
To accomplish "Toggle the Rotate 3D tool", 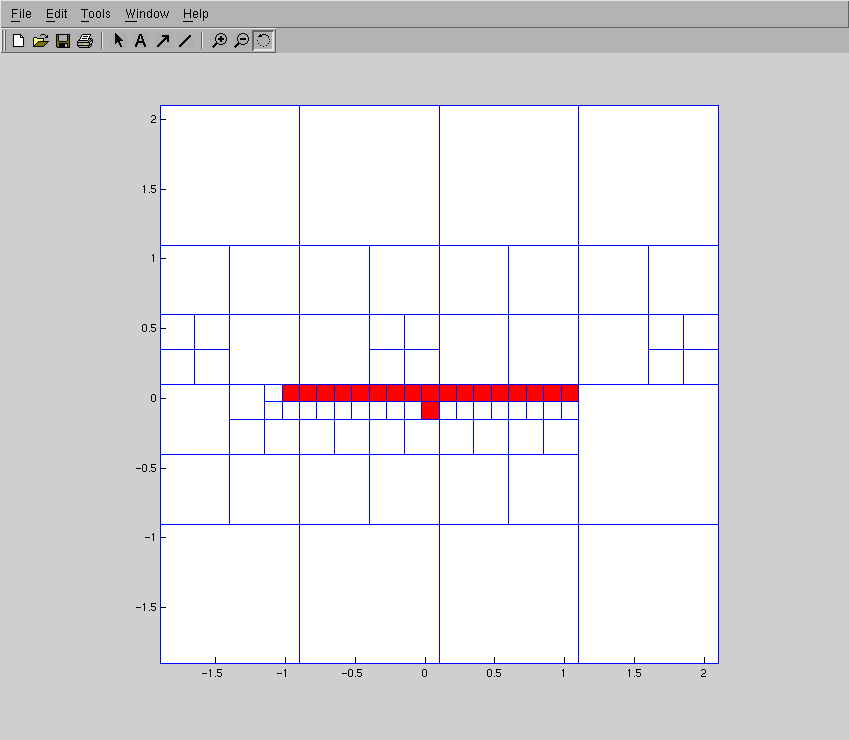I will click(x=263, y=41).
